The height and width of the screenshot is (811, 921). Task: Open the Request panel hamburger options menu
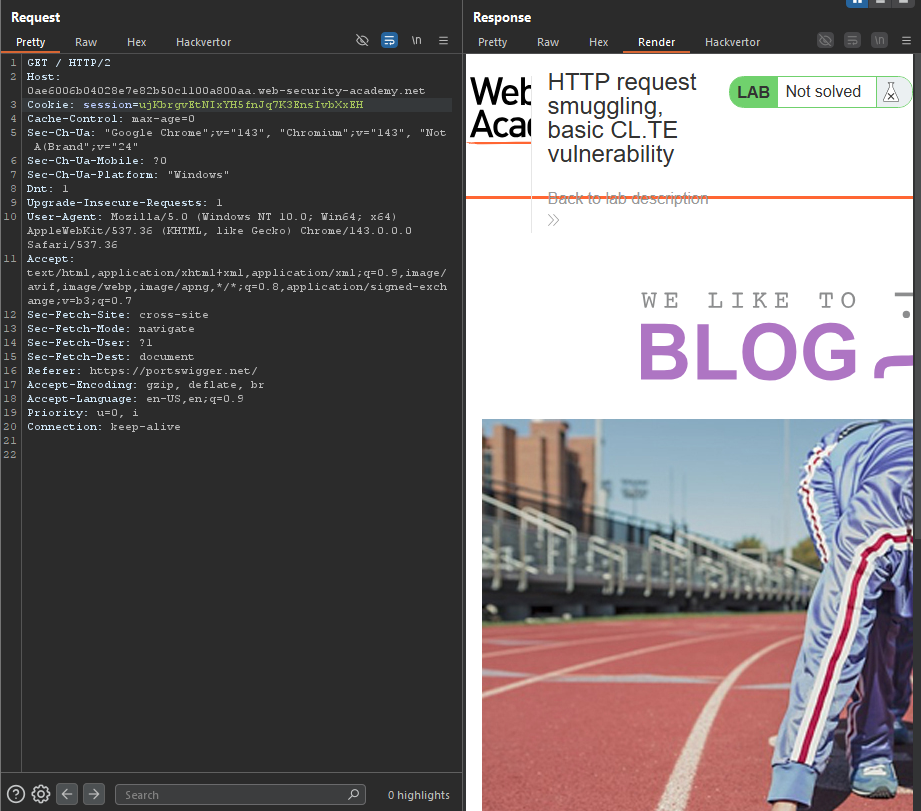(443, 41)
